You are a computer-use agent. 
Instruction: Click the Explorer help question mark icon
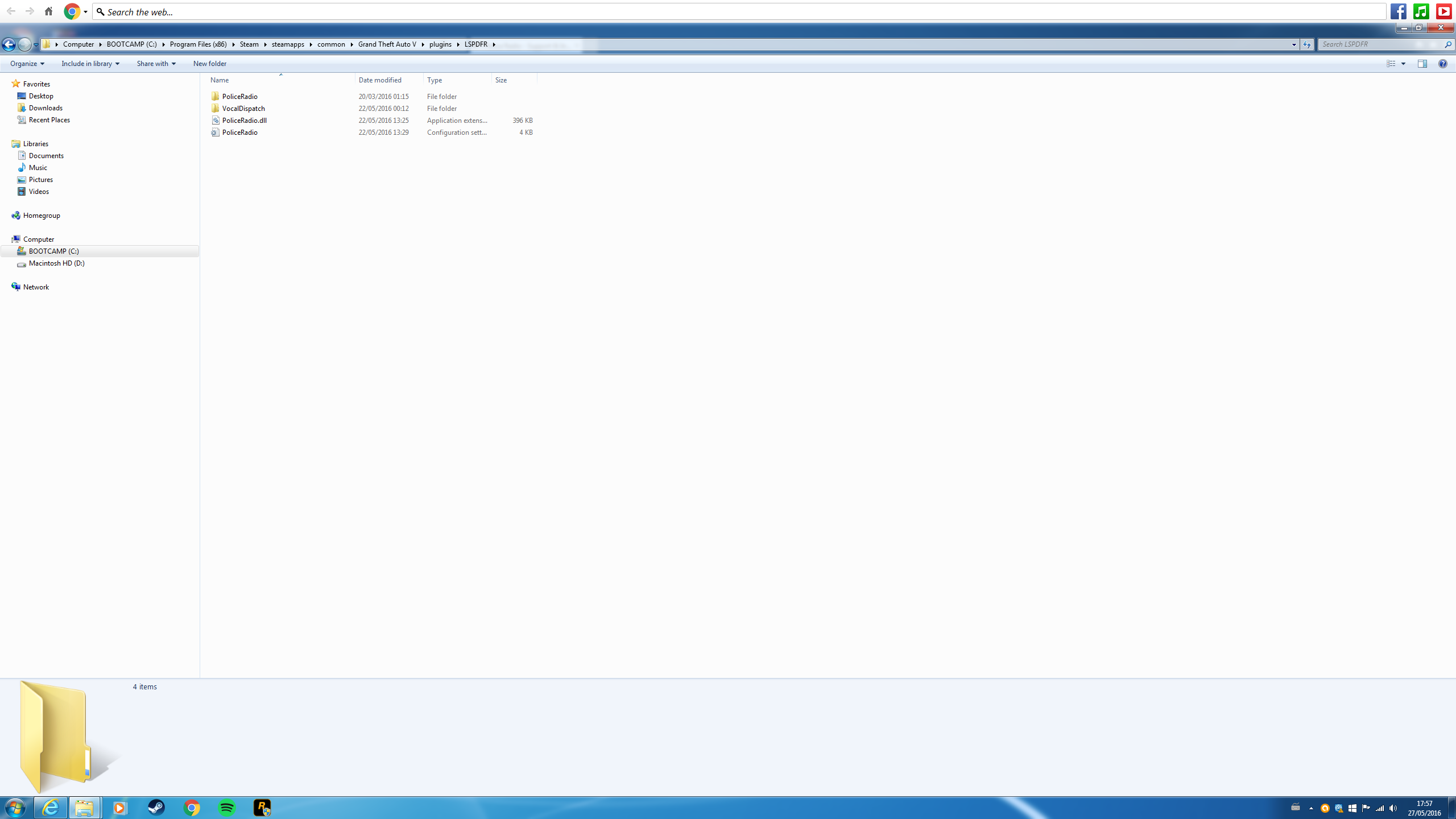click(x=1442, y=64)
